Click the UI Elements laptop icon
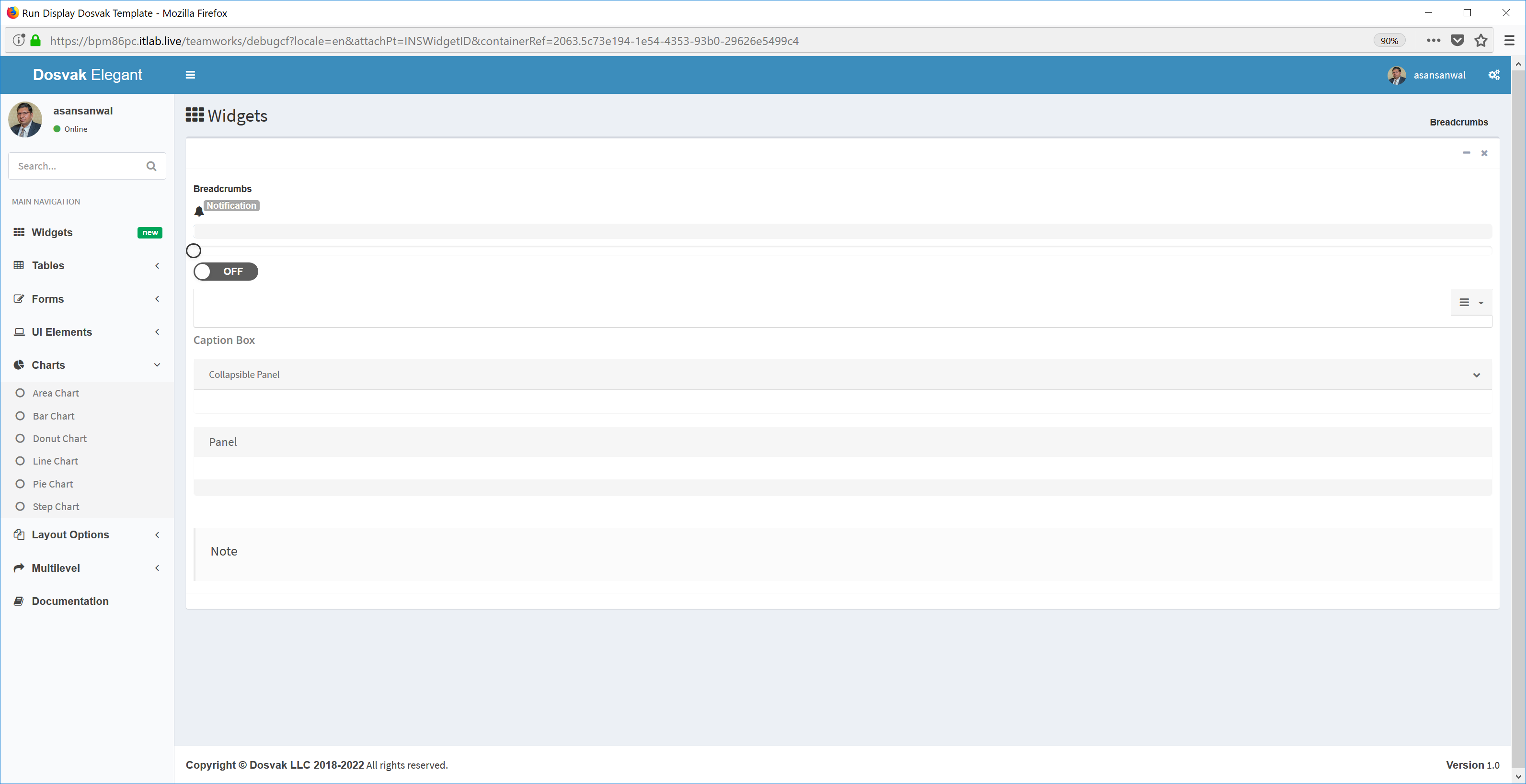Viewport: 1526px width, 784px height. (19, 331)
